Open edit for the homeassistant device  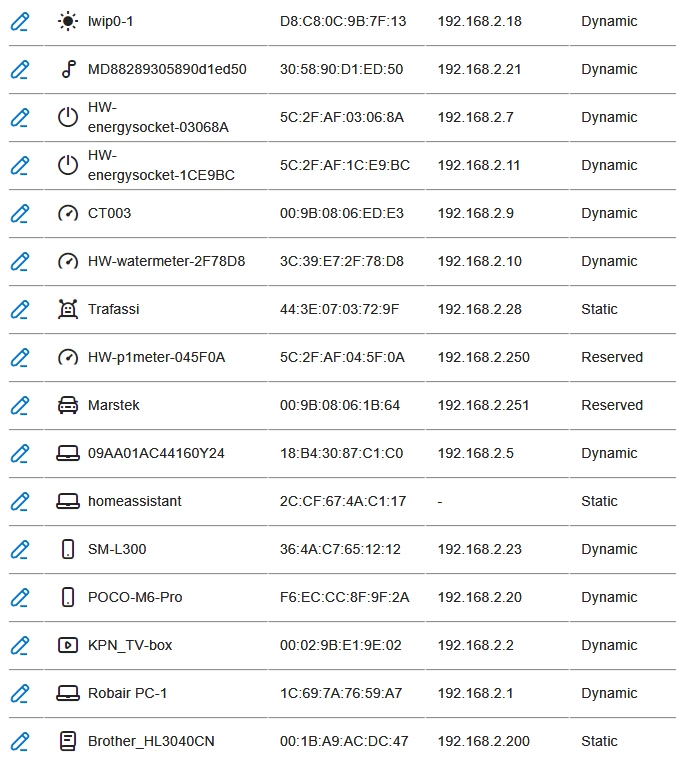tap(19, 501)
